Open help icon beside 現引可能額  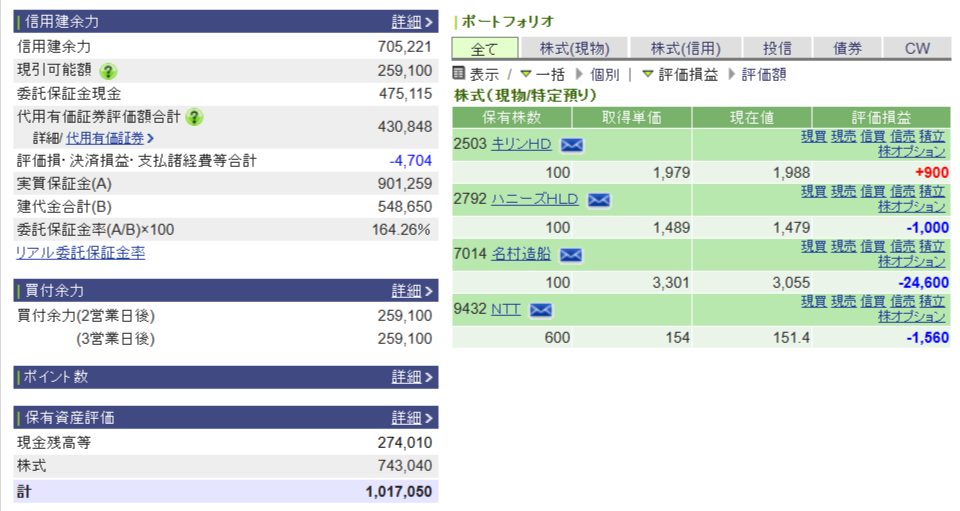108,71
